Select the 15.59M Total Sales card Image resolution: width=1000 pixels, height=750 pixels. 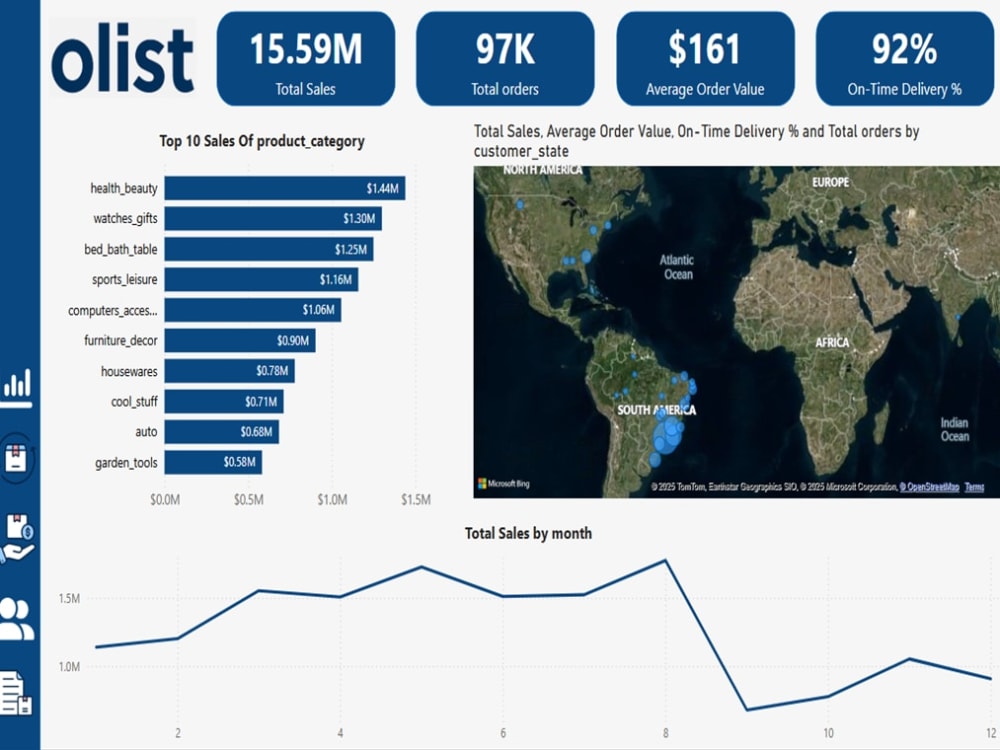(x=305, y=59)
